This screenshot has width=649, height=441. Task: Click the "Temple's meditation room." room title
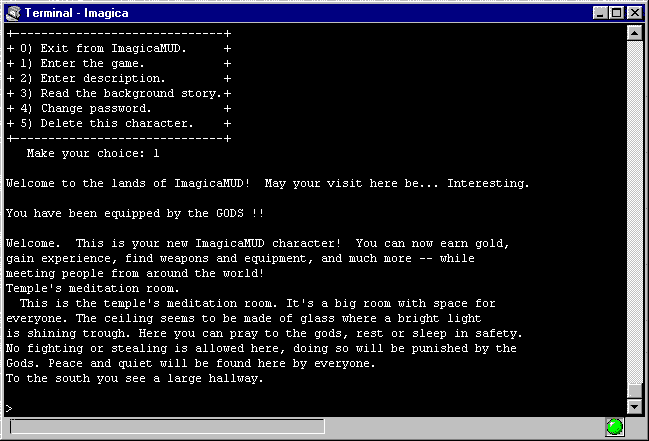pos(93,288)
